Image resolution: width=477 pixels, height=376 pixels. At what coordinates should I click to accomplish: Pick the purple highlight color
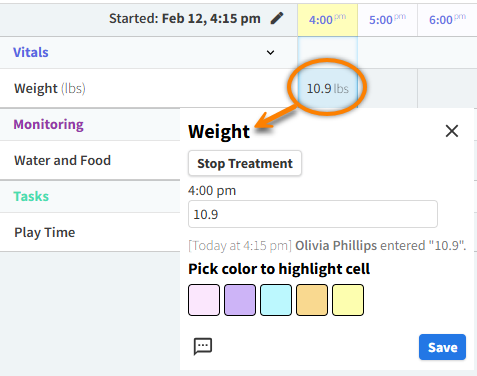click(240, 300)
